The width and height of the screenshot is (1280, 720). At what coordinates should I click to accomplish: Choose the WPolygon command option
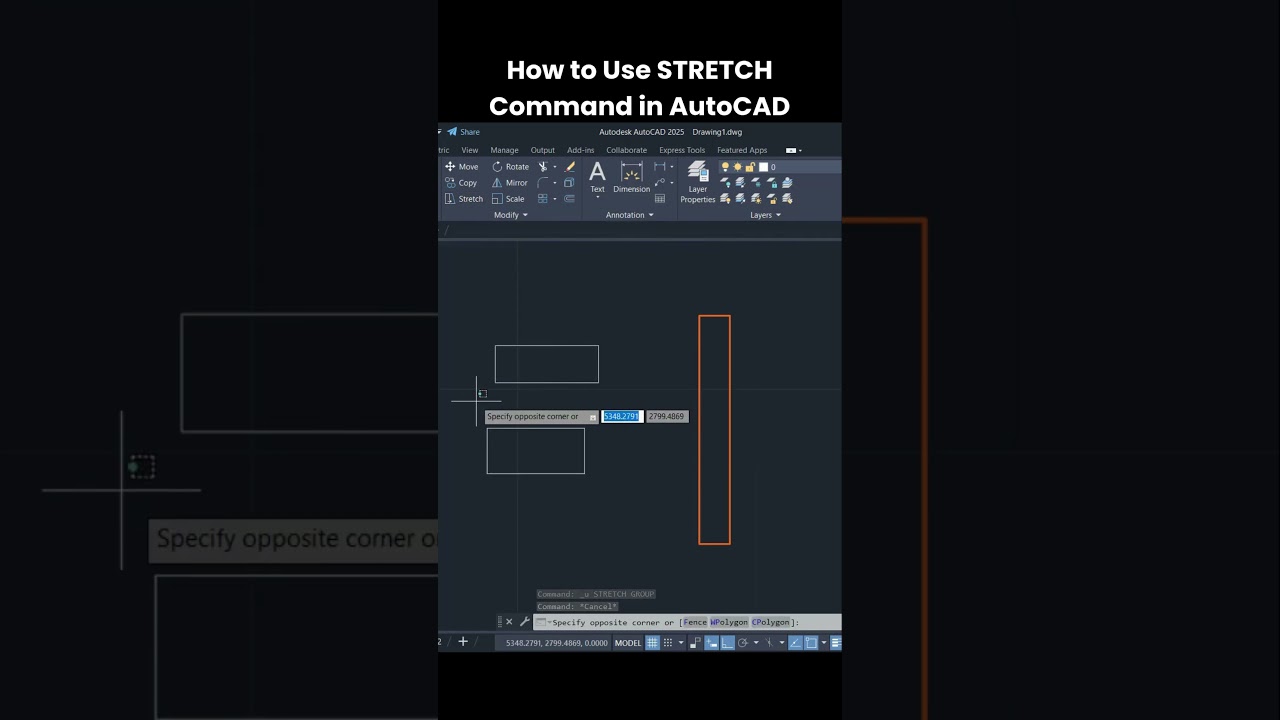(x=729, y=622)
